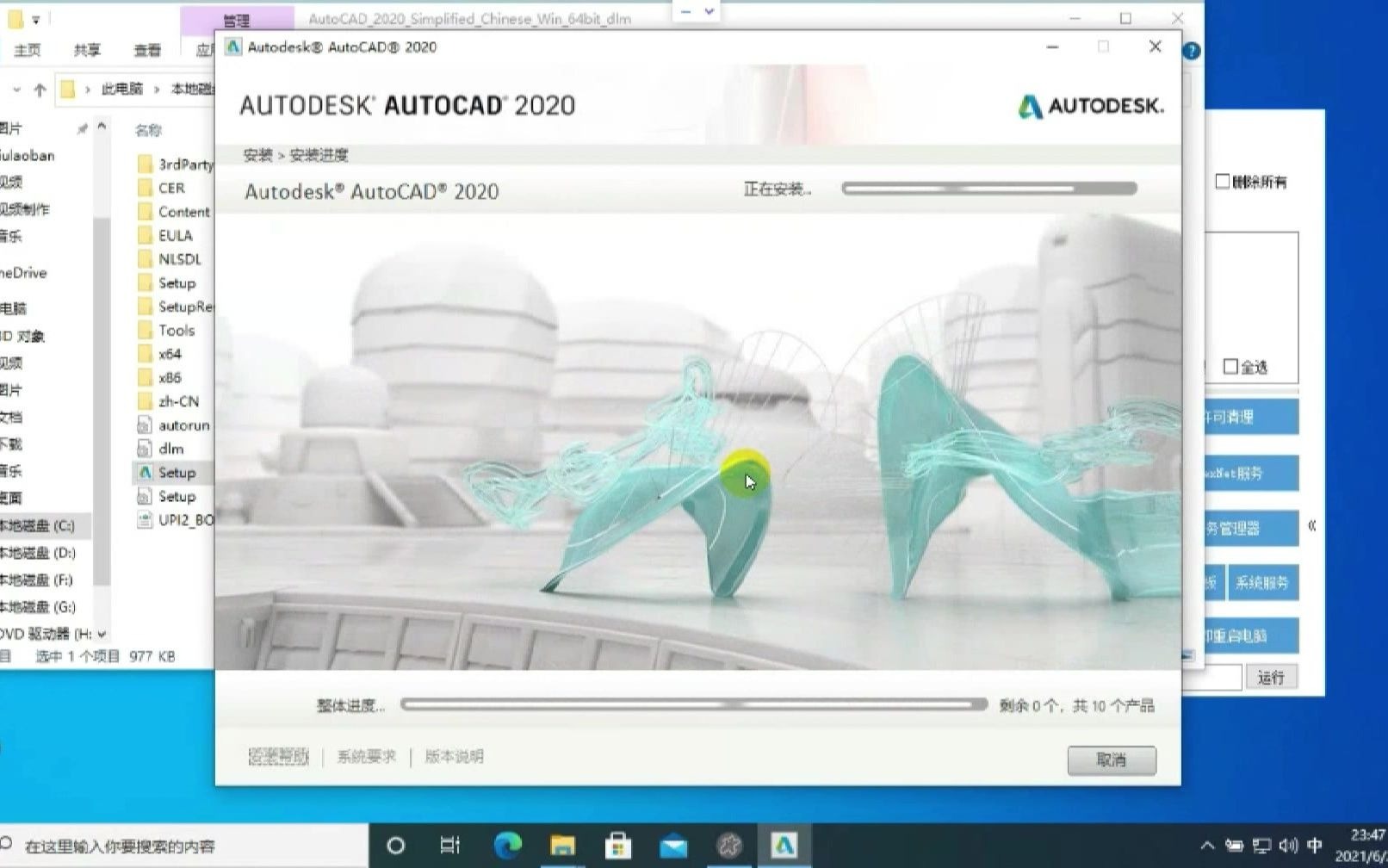1388x868 pixels.
Task: Select 本地磁盘 (G:) in navigation pane
Action: pos(39,606)
